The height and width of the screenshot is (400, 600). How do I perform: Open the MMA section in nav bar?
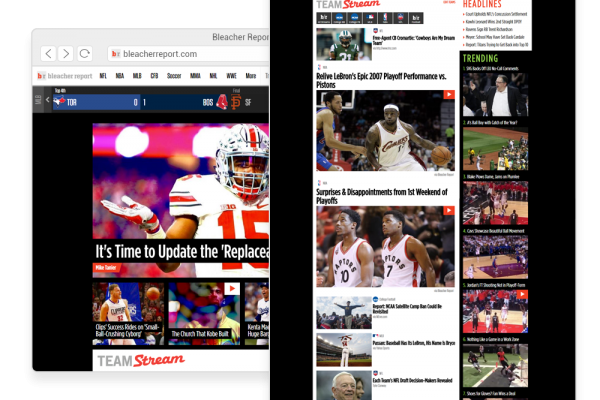point(195,76)
